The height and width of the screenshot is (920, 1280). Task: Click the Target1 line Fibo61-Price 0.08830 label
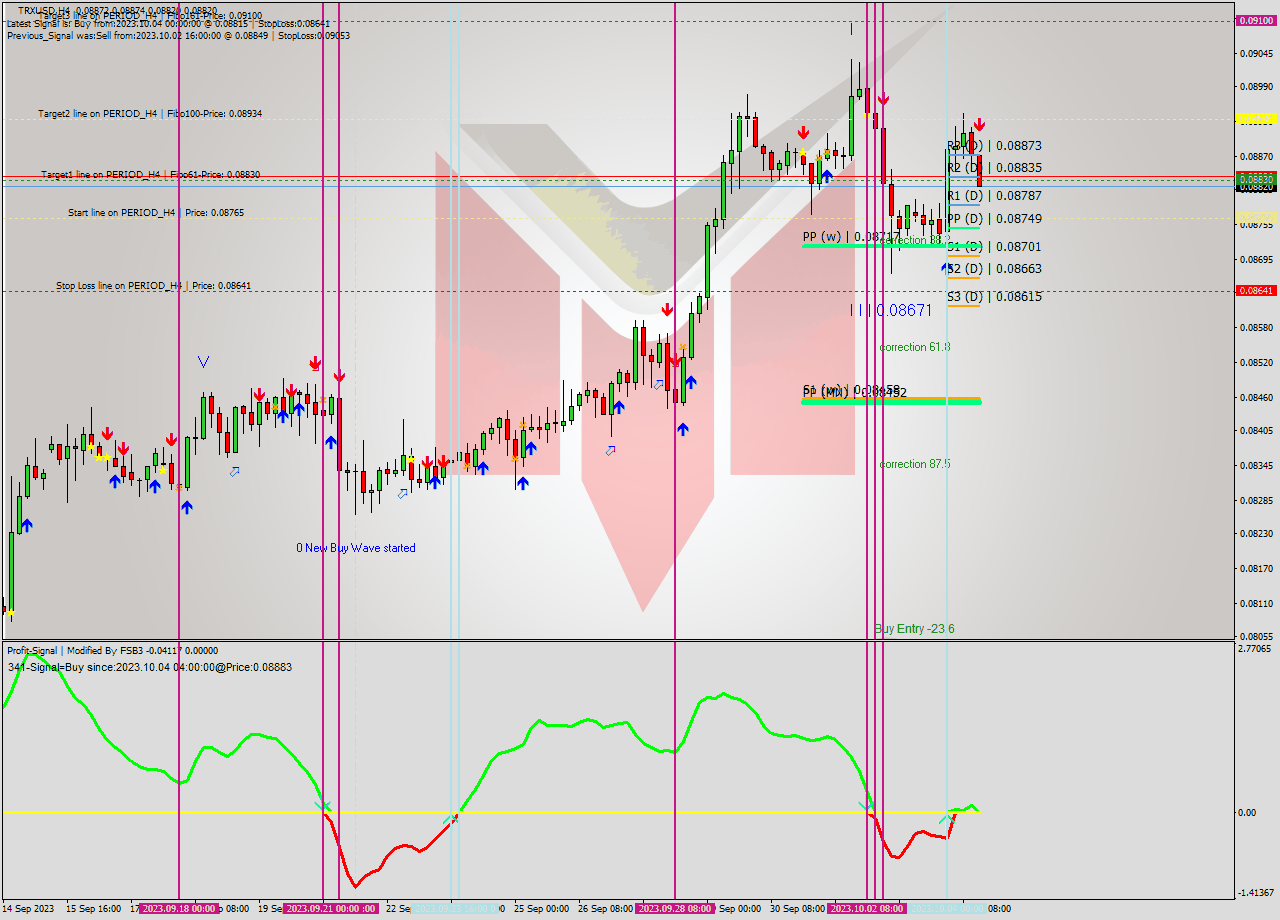point(150,174)
